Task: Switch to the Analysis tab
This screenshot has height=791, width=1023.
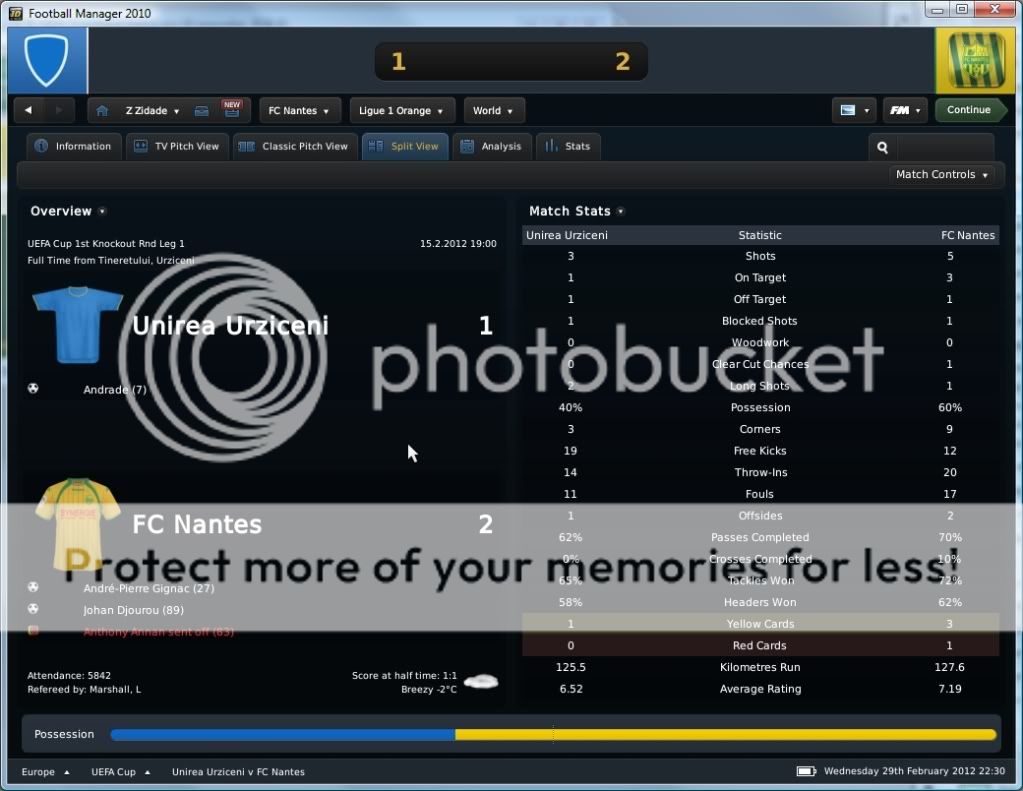Action: (x=492, y=146)
